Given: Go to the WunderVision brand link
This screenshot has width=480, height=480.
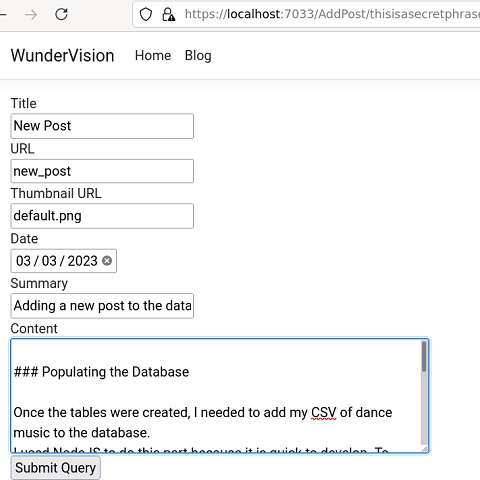Looking at the screenshot, I should [62, 55].
